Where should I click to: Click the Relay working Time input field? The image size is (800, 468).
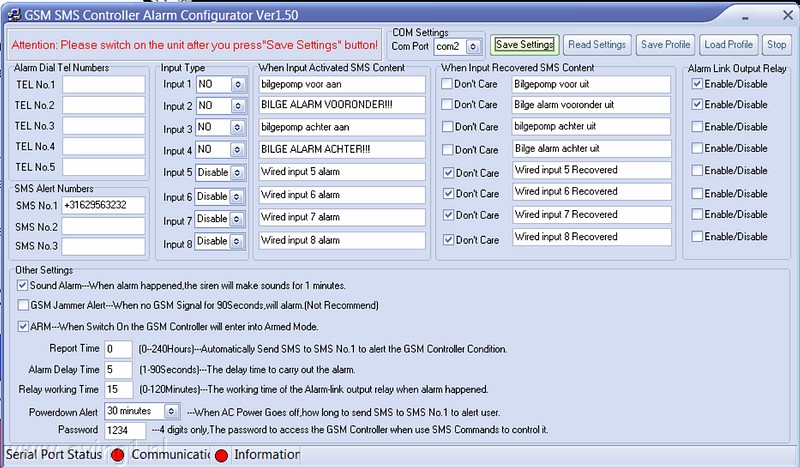pos(119,390)
